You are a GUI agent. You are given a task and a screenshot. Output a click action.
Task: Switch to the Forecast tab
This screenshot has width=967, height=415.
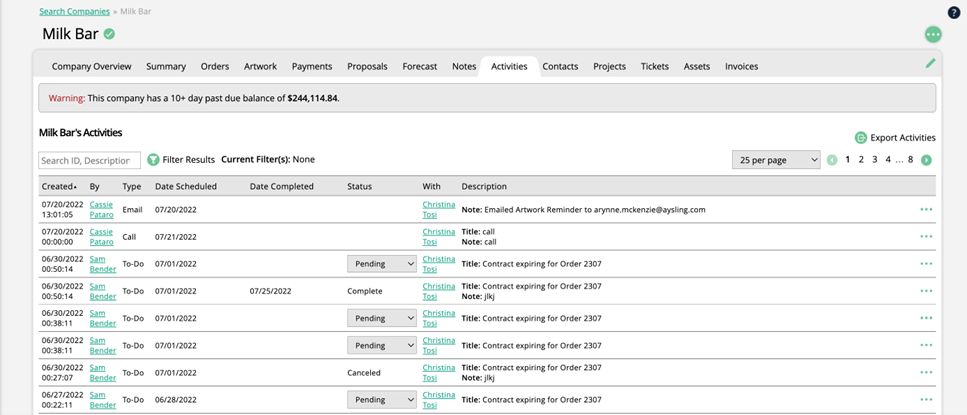(419, 67)
